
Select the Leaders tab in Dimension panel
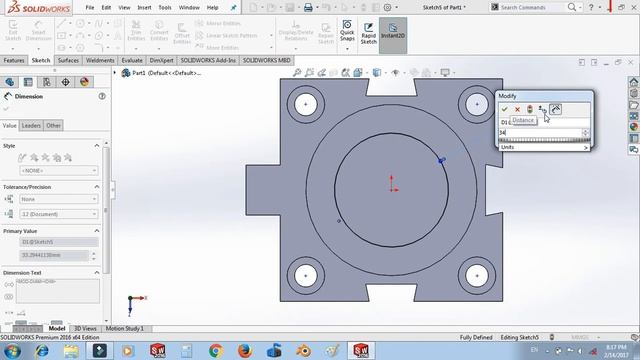(31, 125)
